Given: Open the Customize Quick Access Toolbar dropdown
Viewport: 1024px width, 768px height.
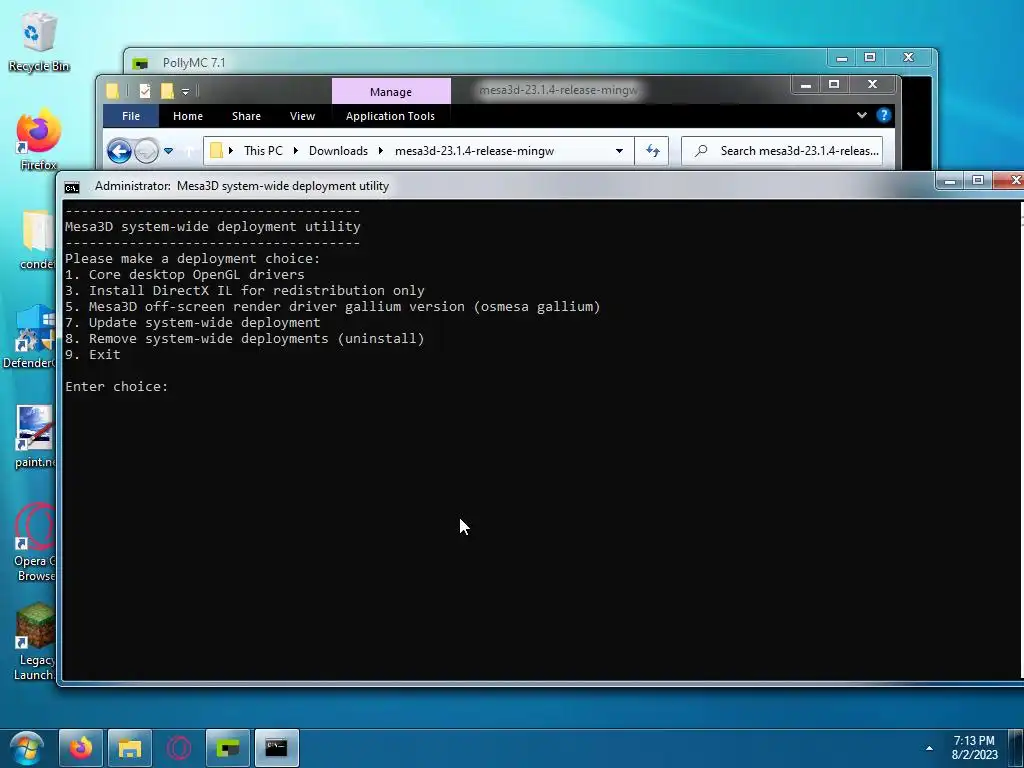Looking at the screenshot, I should (185, 92).
